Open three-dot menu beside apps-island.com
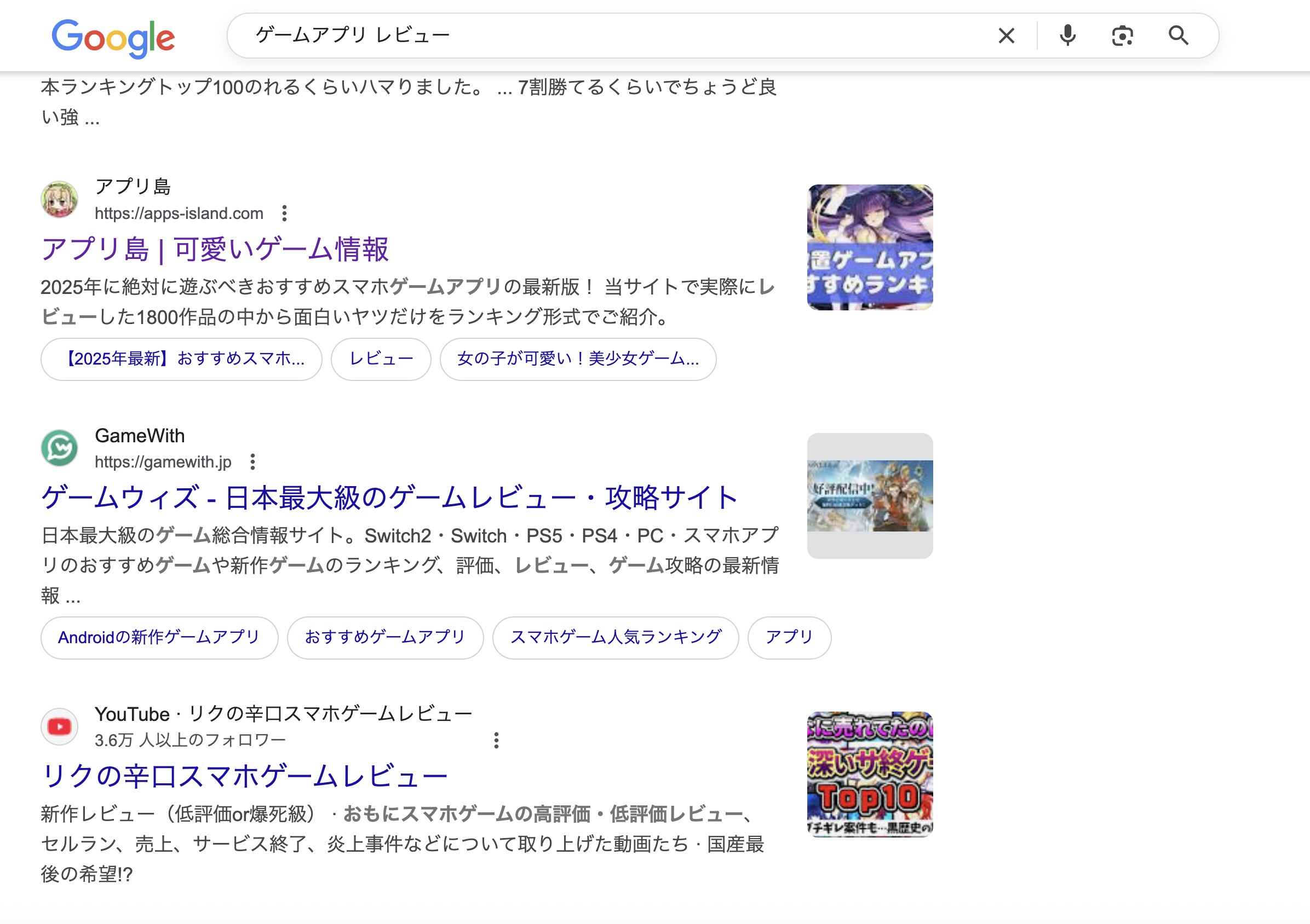Viewport: 1310px width, 924px height. pyautogui.click(x=284, y=213)
